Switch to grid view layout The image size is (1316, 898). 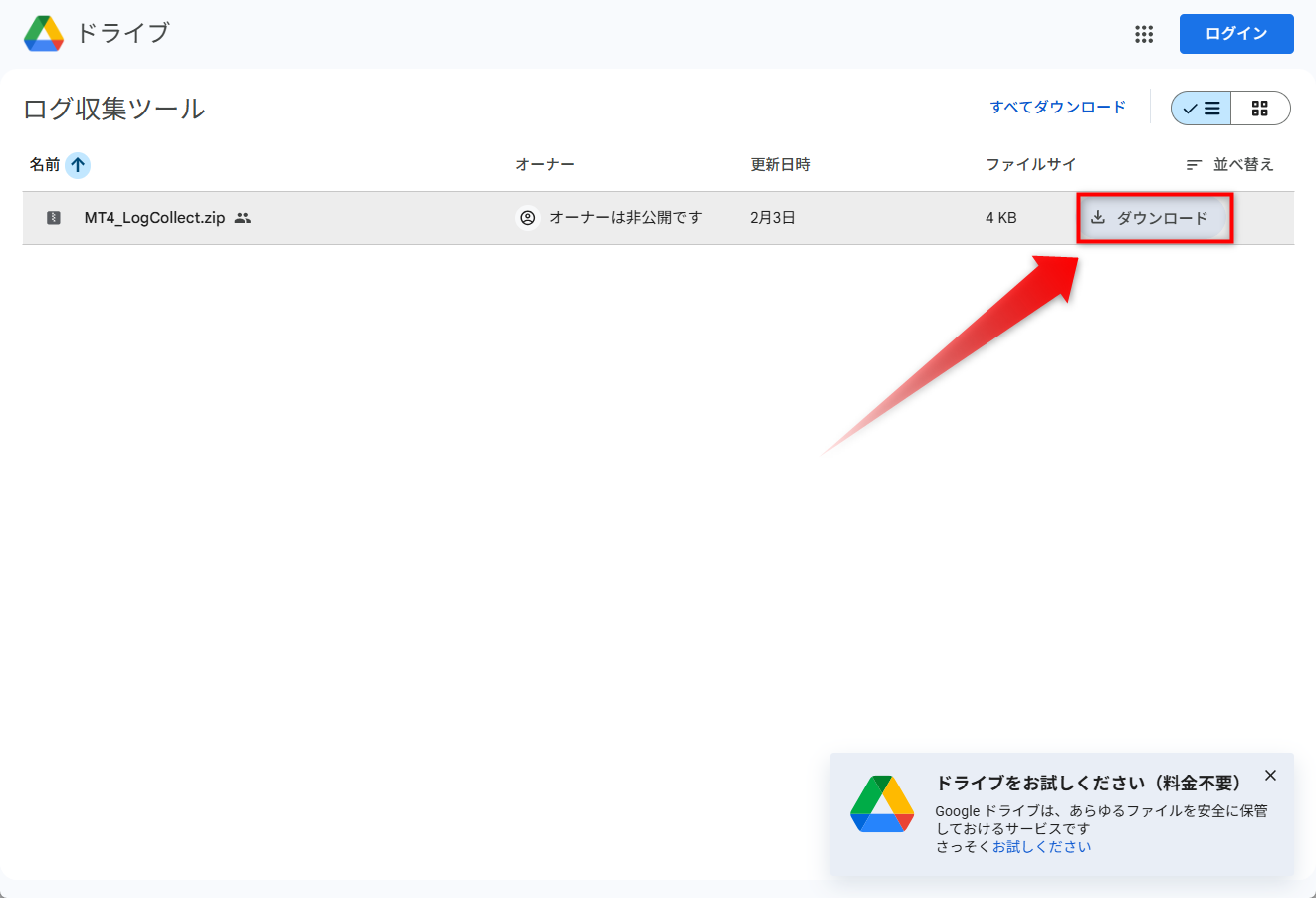(1260, 109)
